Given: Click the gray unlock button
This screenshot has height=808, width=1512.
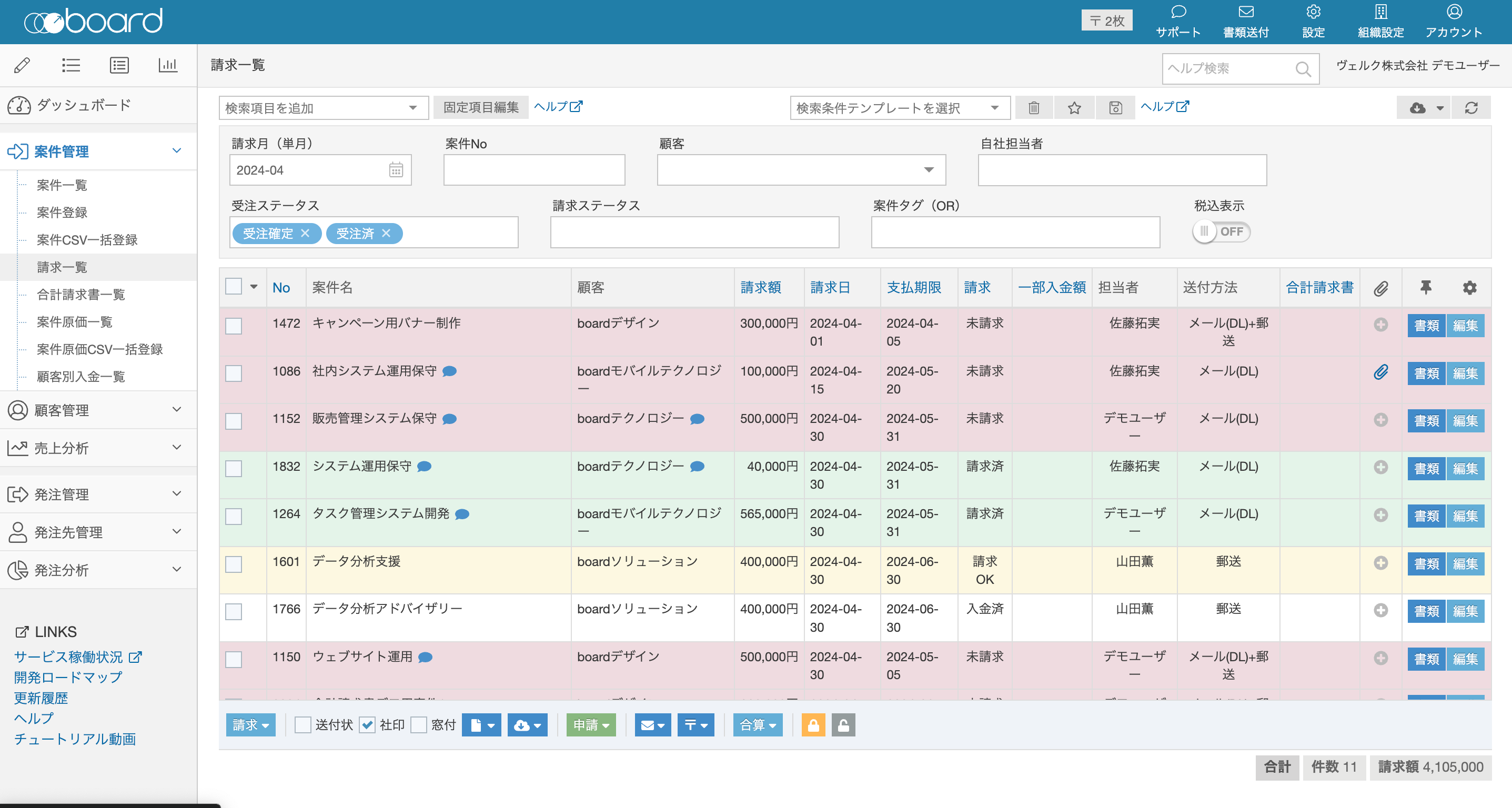Looking at the screenshot, I should (843, 725).
